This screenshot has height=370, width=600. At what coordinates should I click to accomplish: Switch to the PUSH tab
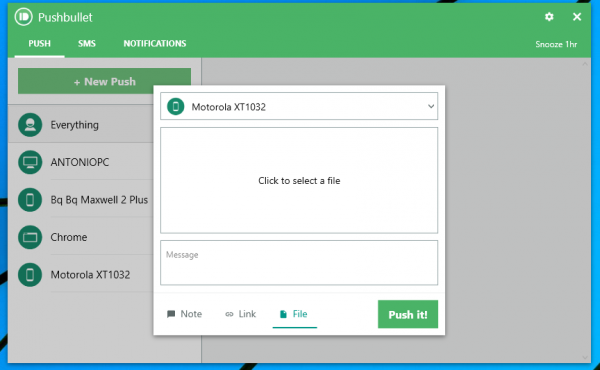39,44
